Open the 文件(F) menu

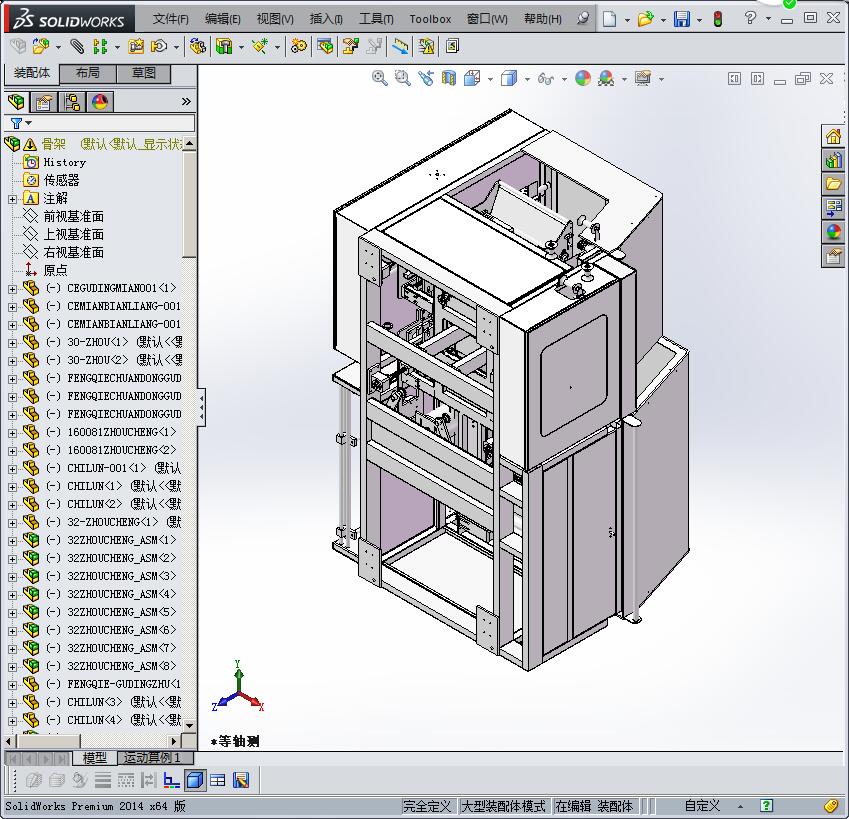click(x=171, y=19)
